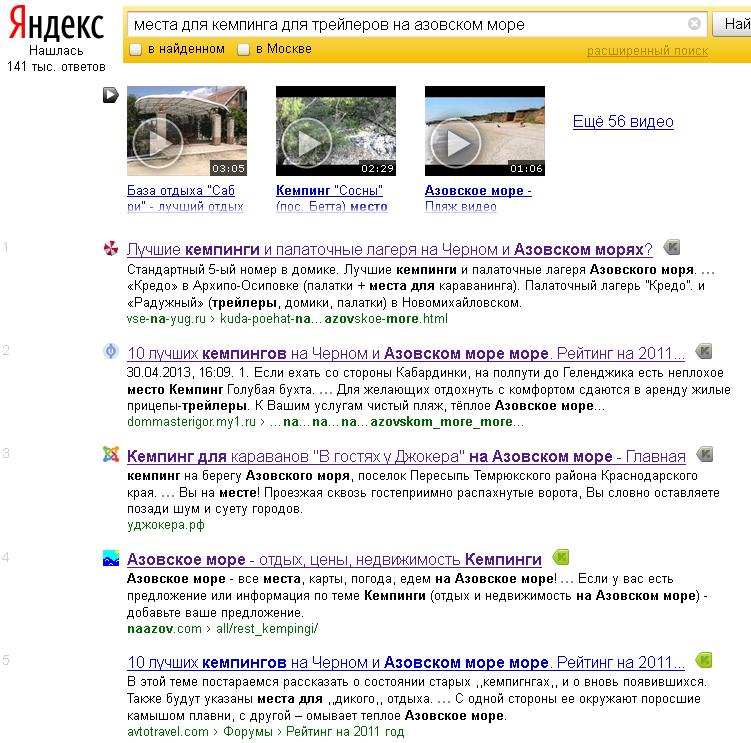Image resolution: width=751 pixels, height=743 pixels.
Task: Click green tag icon for avtotravel result
Action: pyautogui.click(x=704, y=660)
